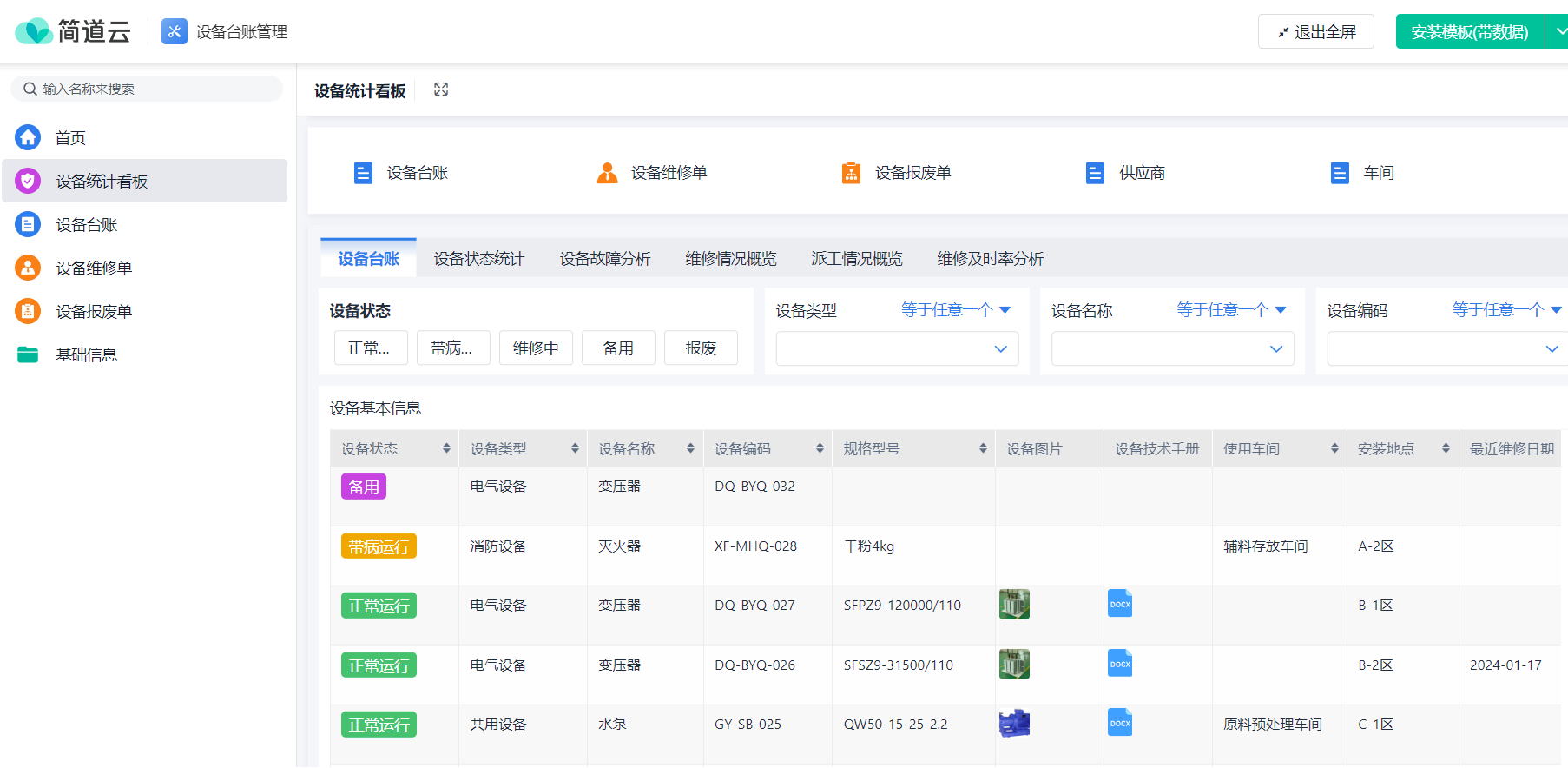Open 设备类型 condition dropdown 等于任意一个
The height and width of the screenshot is (768, 1568).
[x=956, y=310]
